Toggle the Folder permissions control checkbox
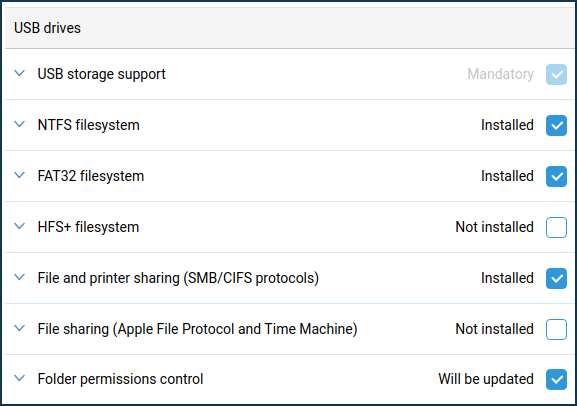 click(556, 379)
